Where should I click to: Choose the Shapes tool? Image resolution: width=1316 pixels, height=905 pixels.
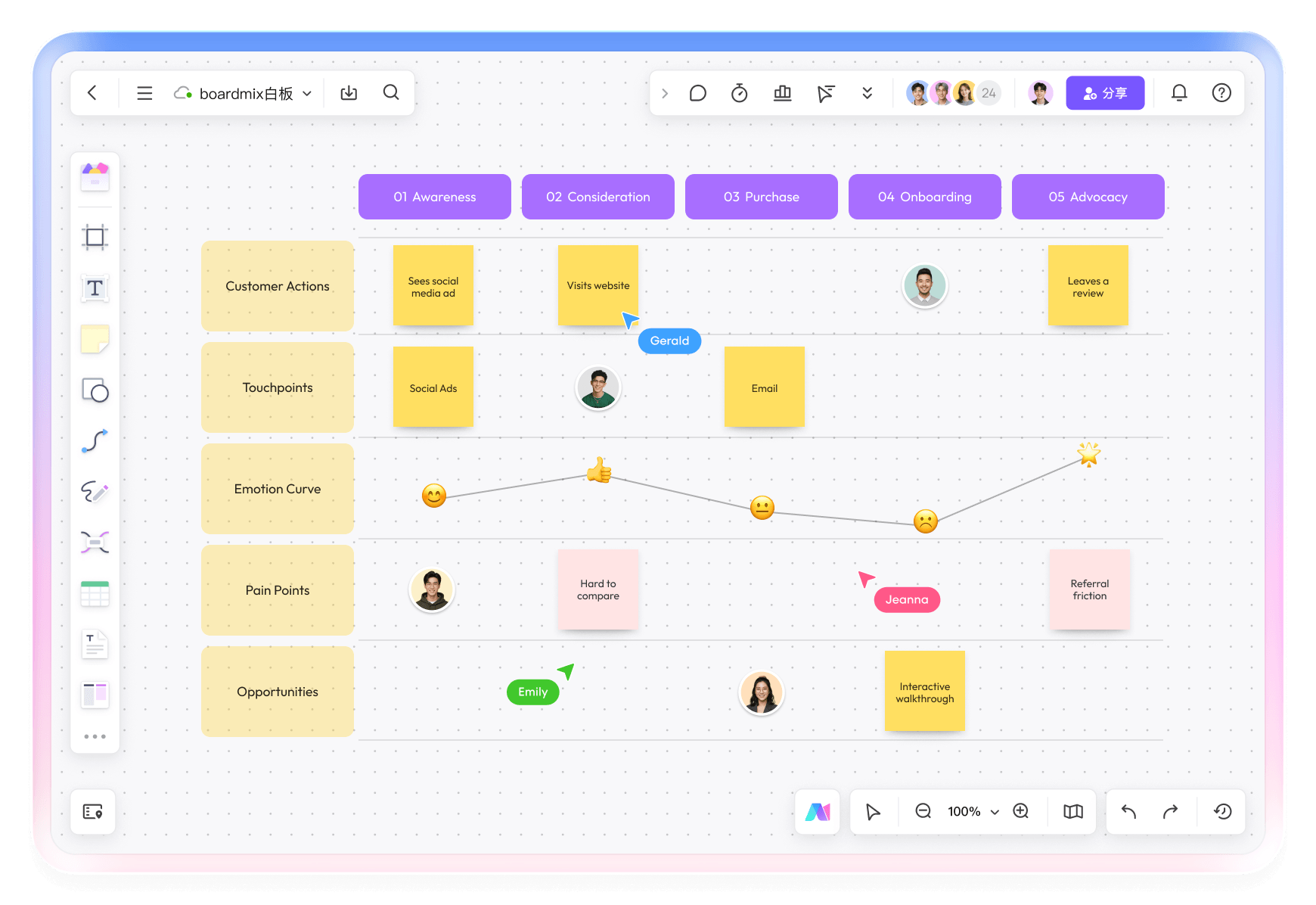(x=95, y=390)
